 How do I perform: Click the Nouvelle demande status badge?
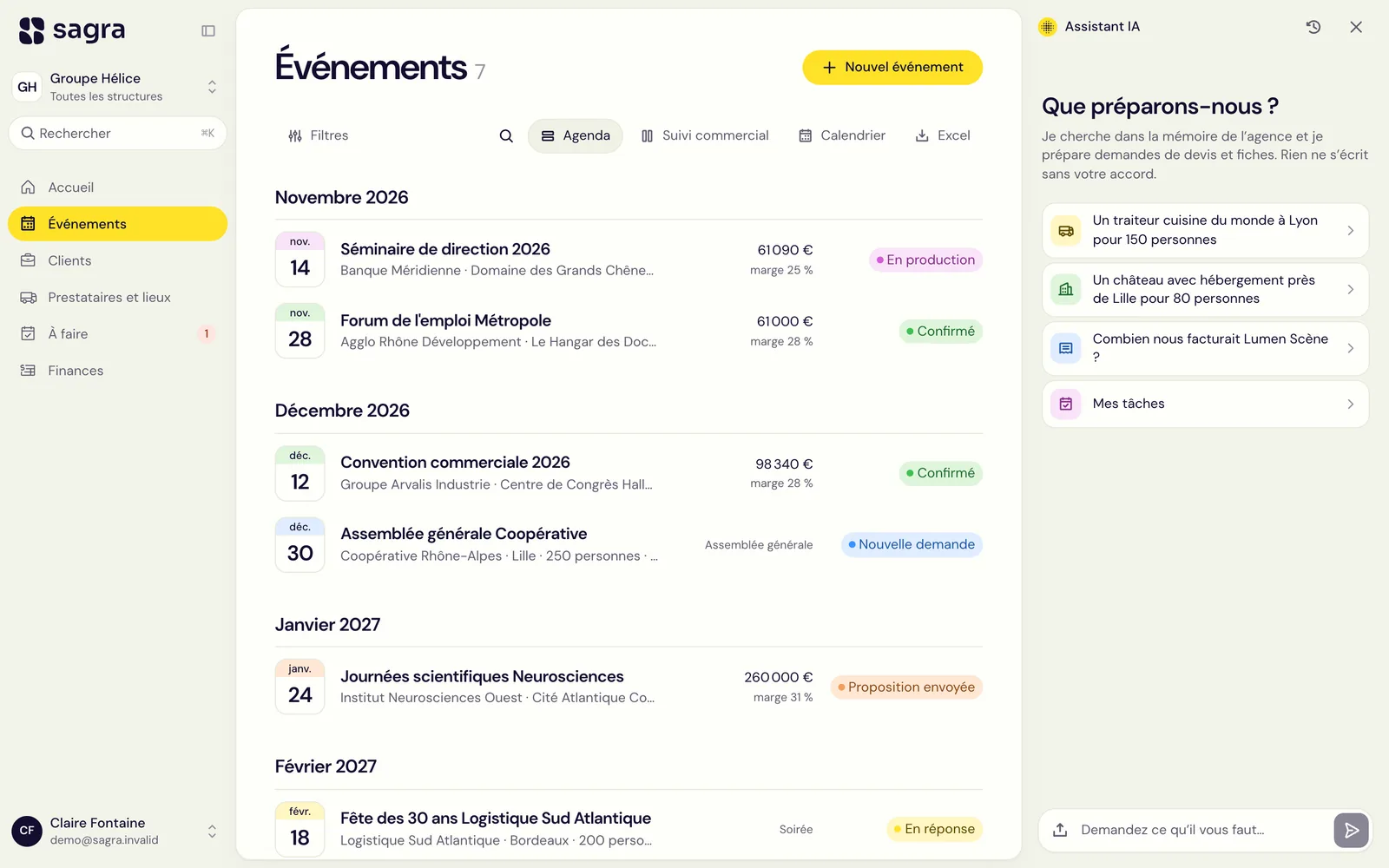912,544
